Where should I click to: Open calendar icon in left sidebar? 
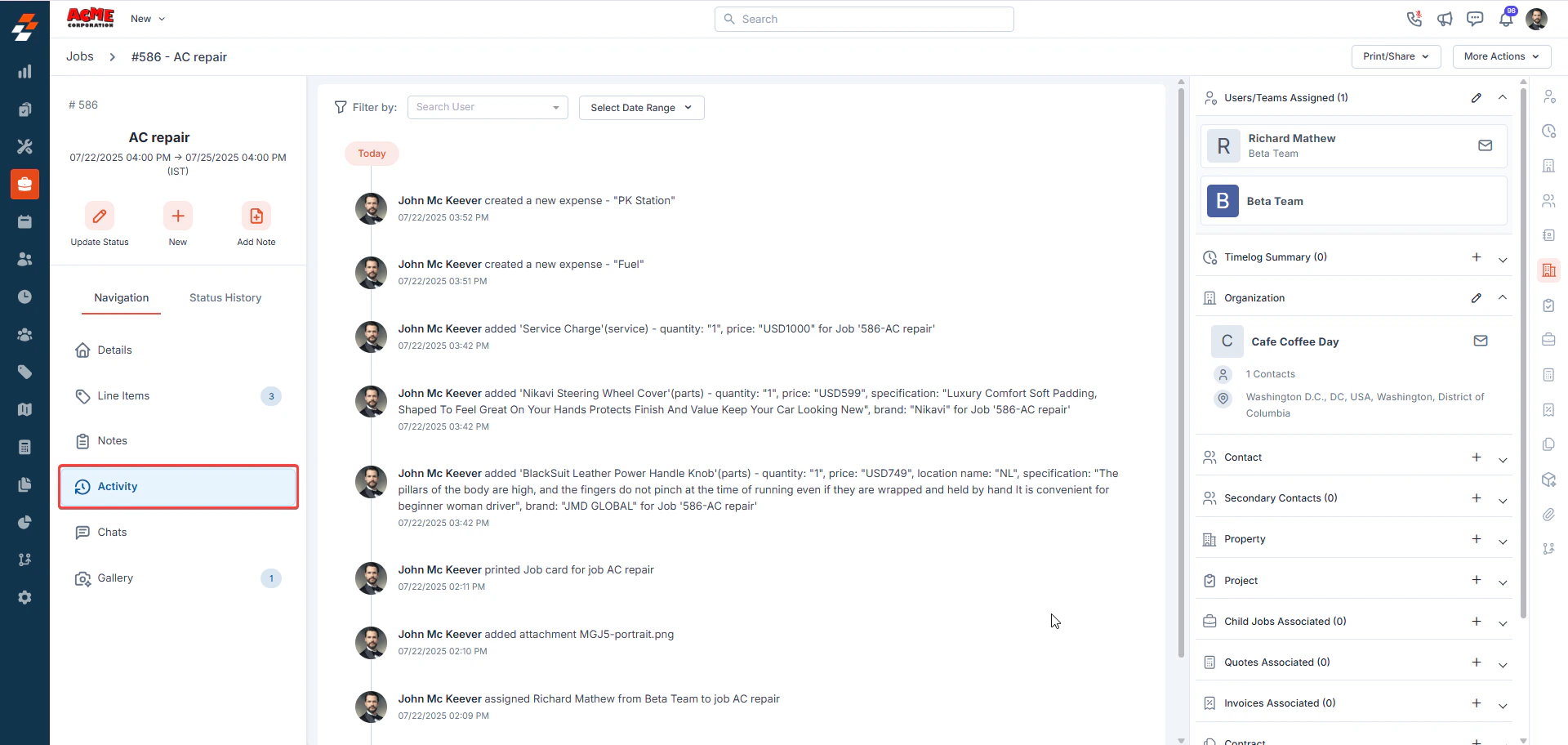click(24, 222)
